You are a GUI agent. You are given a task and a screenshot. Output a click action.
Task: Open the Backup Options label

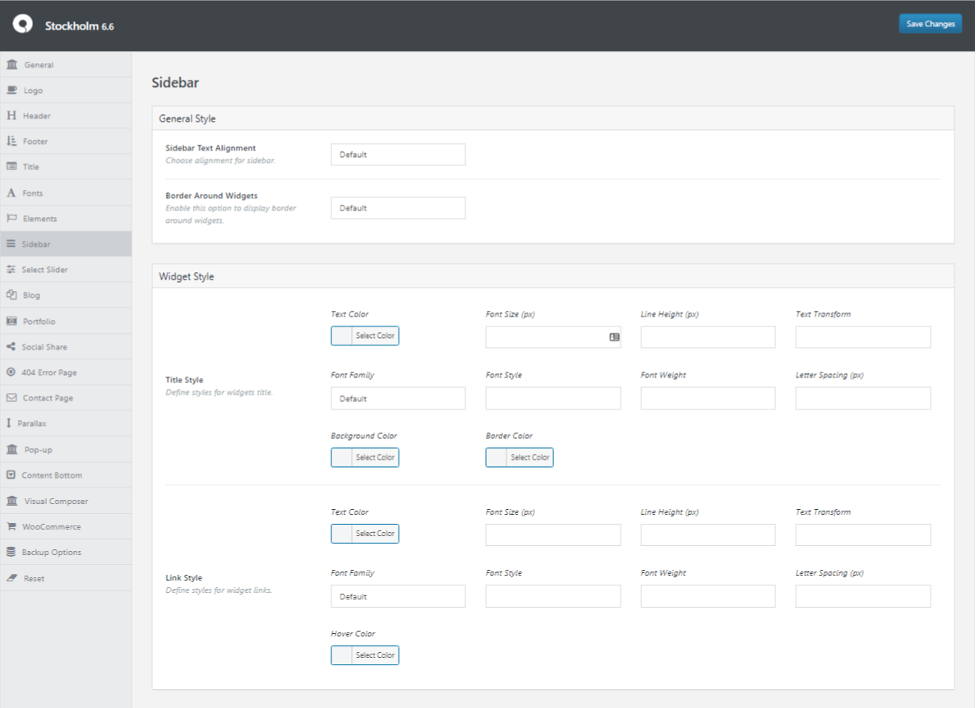(51, 552)
